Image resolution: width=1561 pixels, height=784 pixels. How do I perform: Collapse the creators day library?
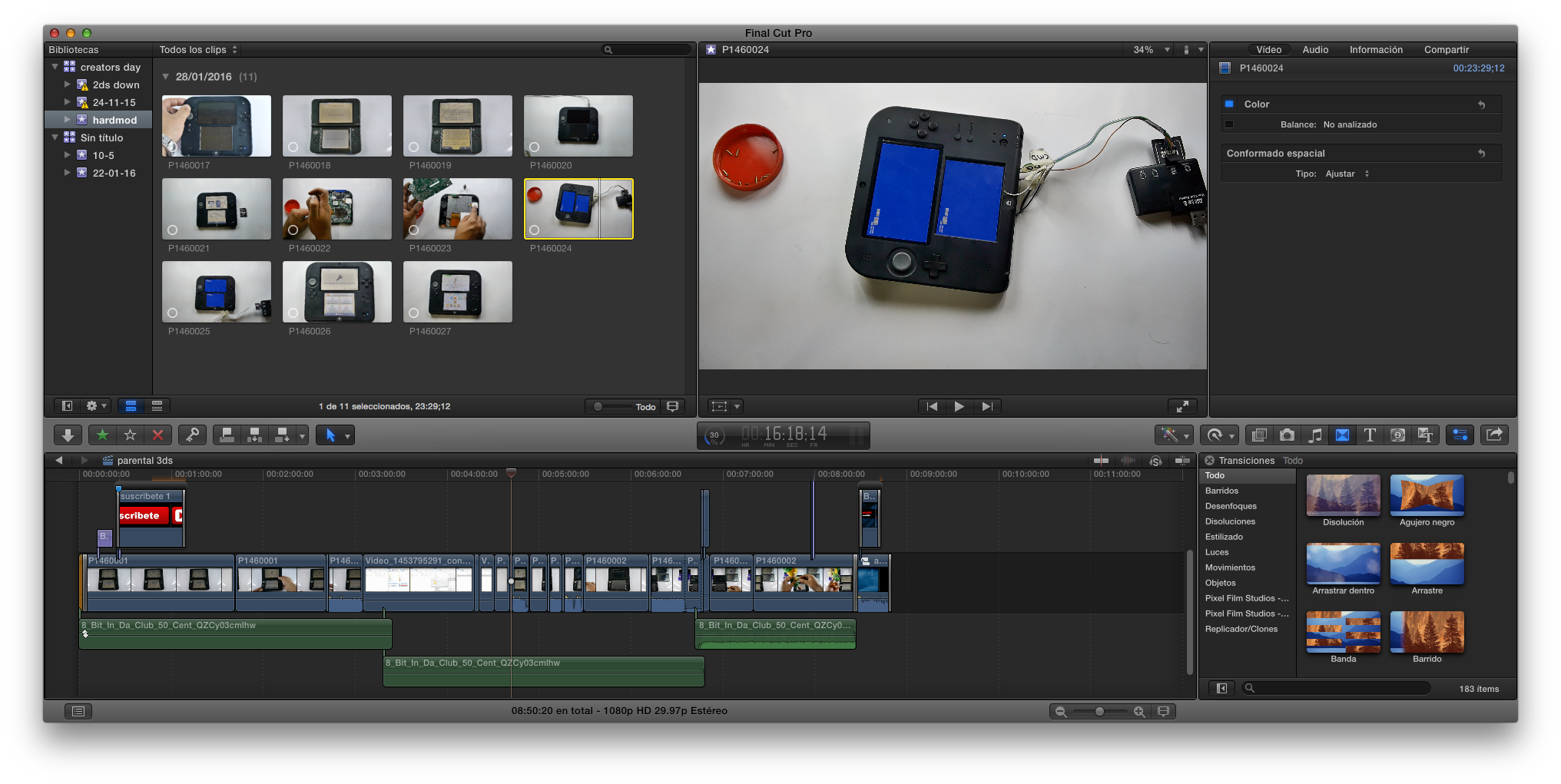[x=55, y=67]
